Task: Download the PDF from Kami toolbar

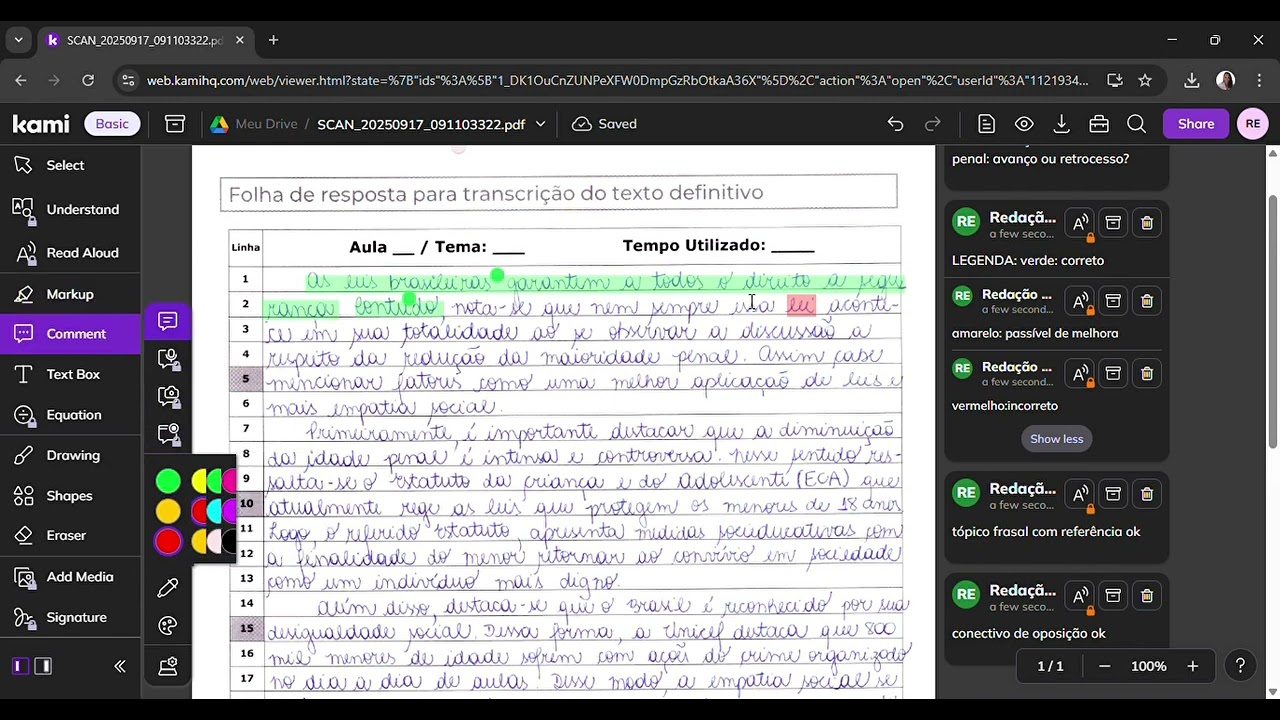Action: click(x=1062, y=124)
